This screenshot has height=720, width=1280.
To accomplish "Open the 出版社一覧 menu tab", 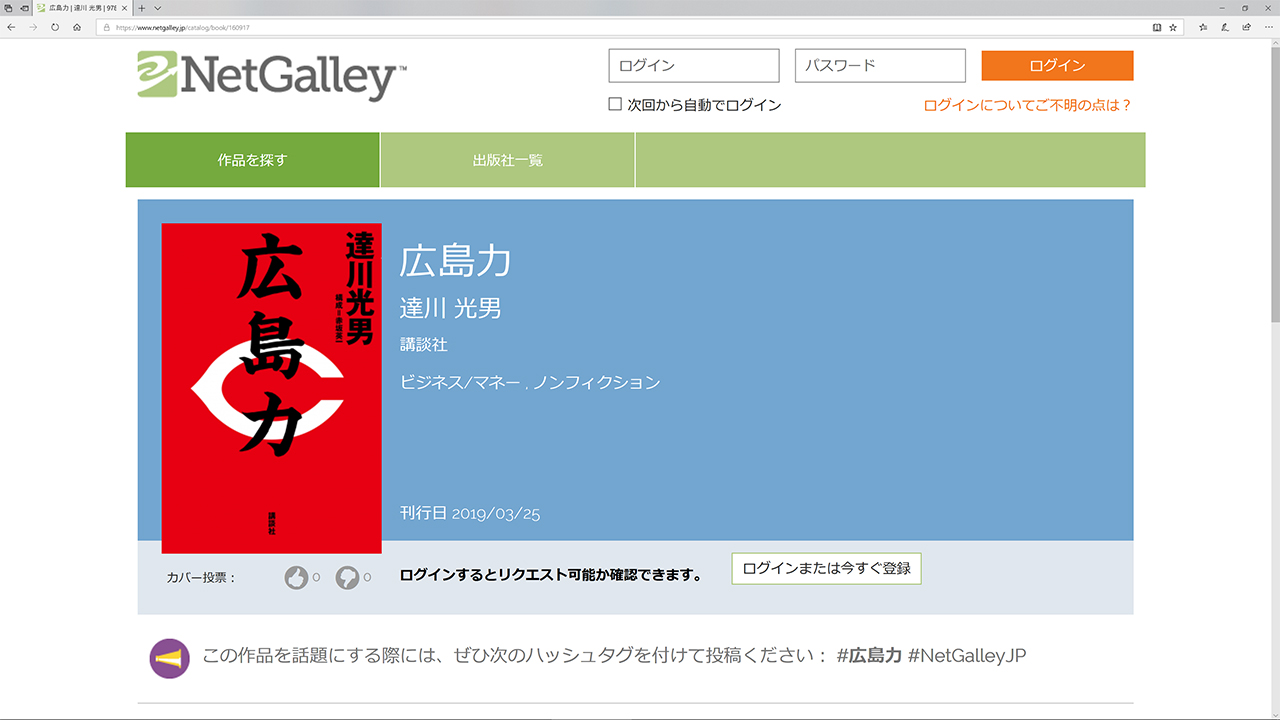I will (508, 160).
